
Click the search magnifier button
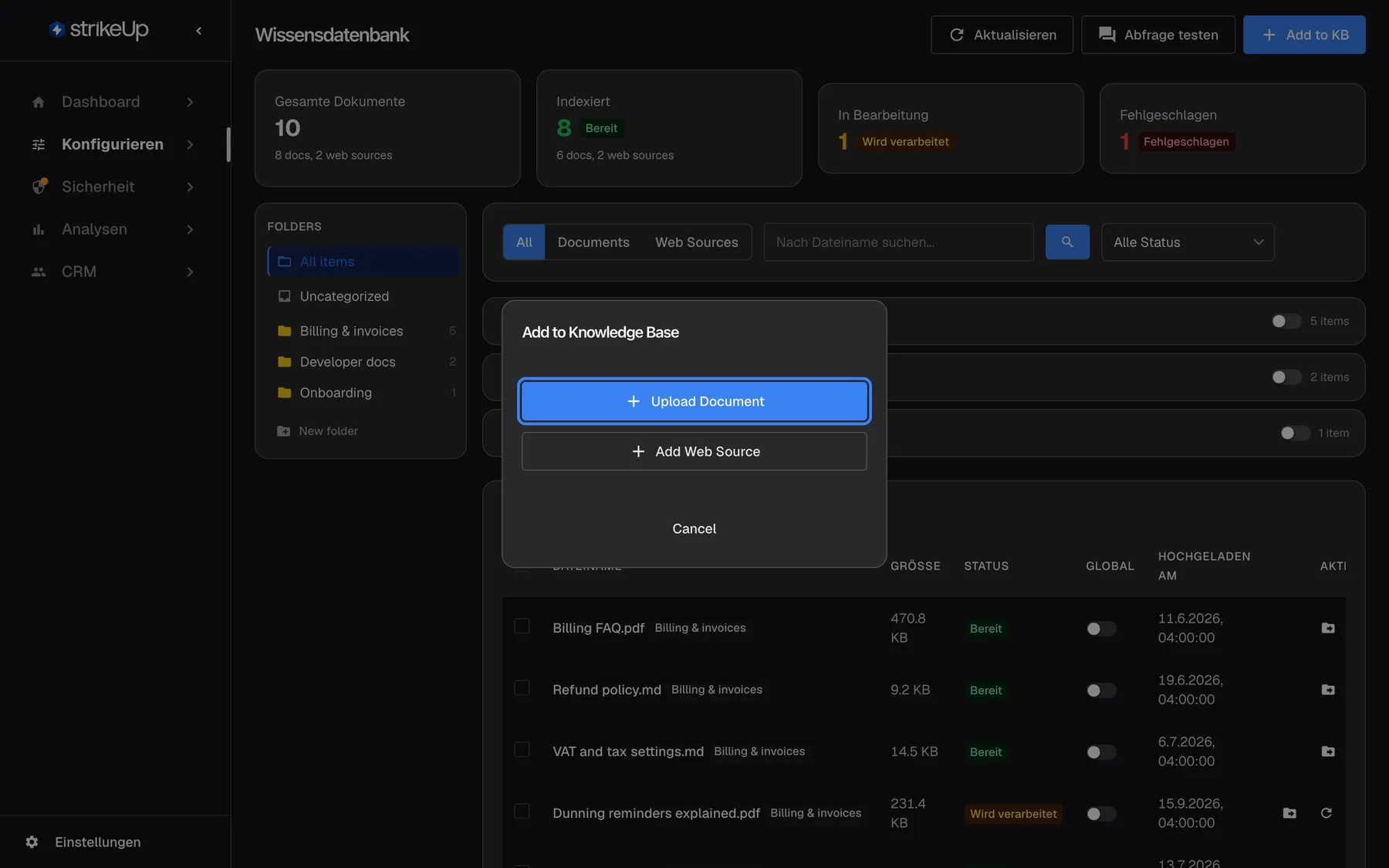(1067, 242)
